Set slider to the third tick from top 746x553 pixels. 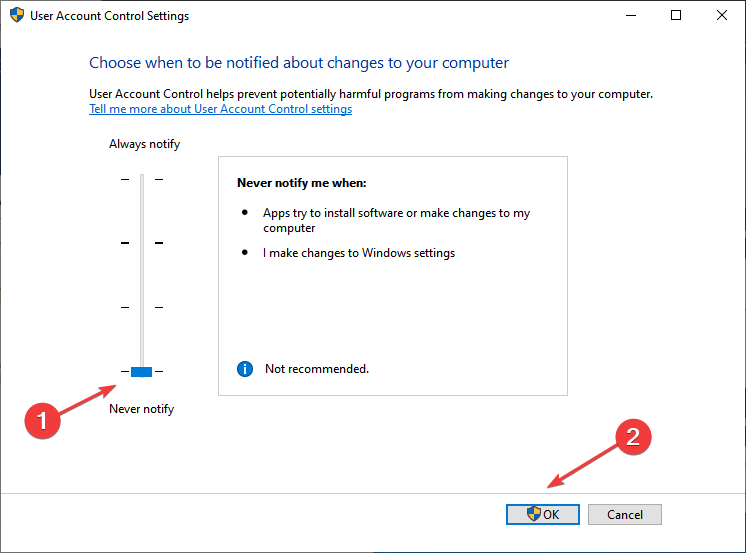(142, 307)
